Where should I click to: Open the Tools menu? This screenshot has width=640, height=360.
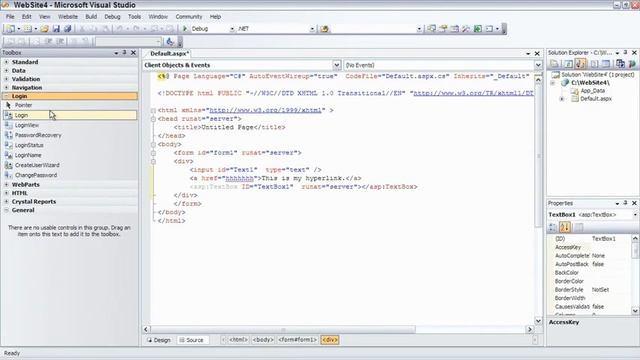134,17
